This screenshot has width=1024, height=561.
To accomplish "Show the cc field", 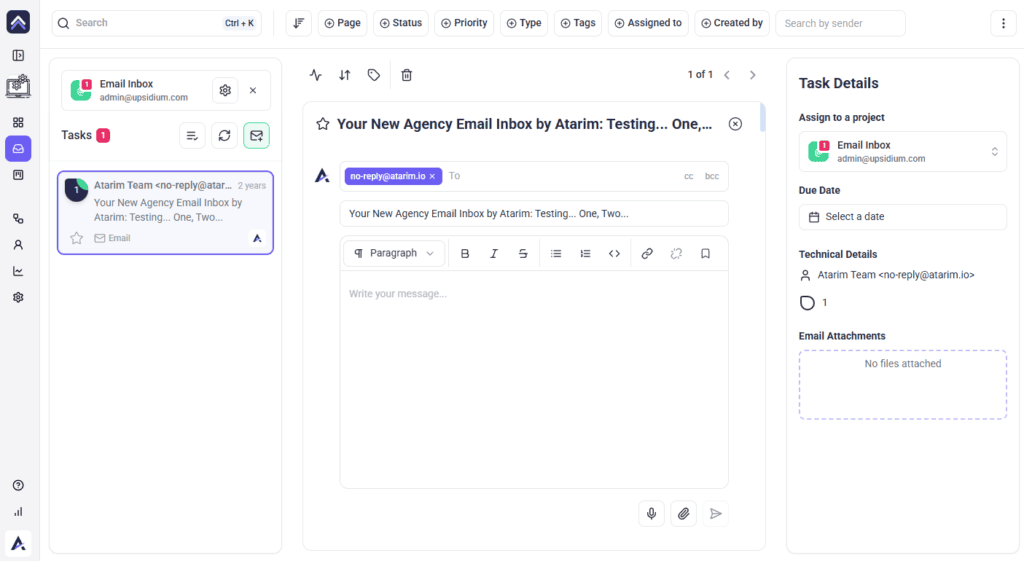I will [688, 176].
